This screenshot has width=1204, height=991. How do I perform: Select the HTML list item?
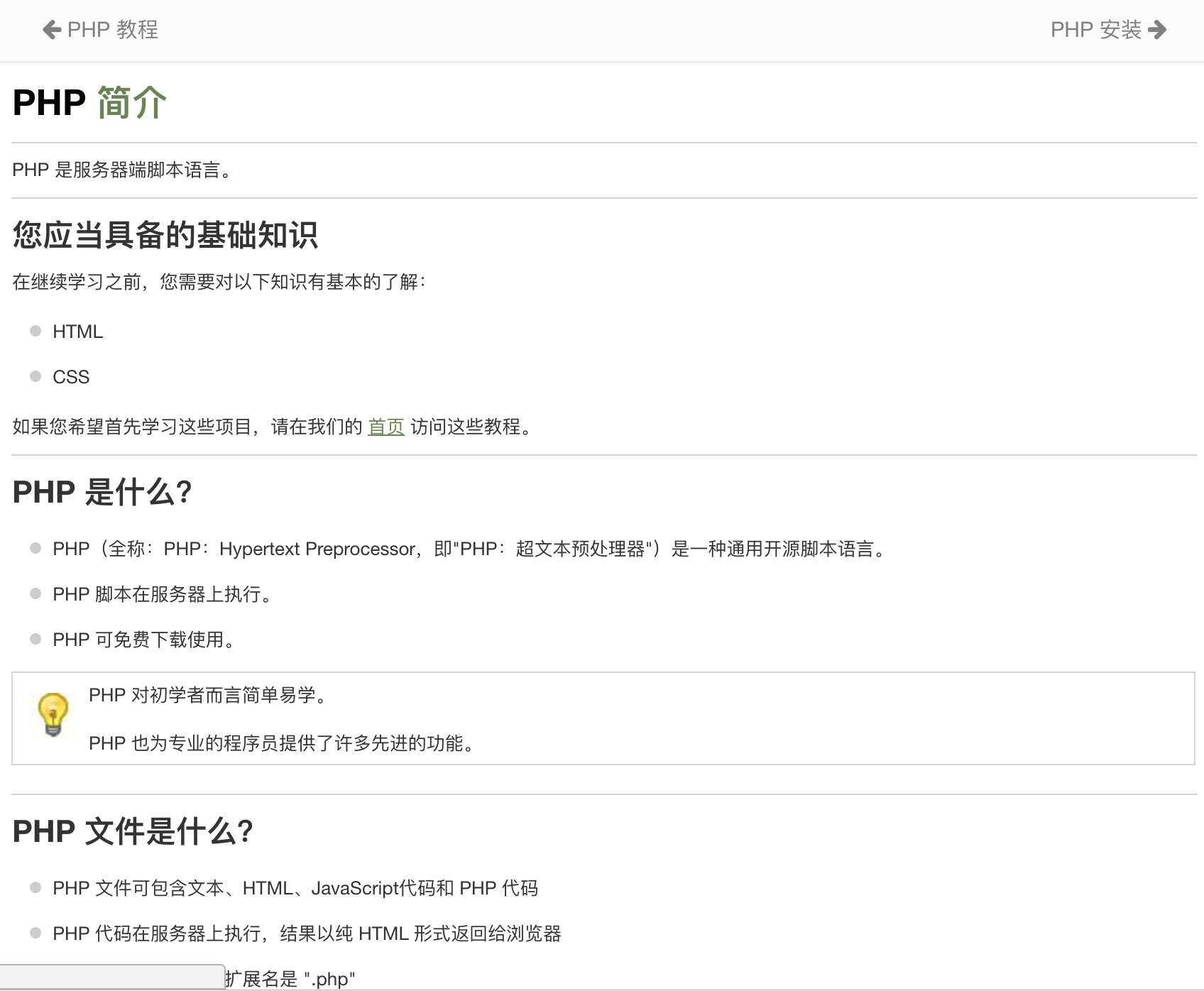[78, 332]
